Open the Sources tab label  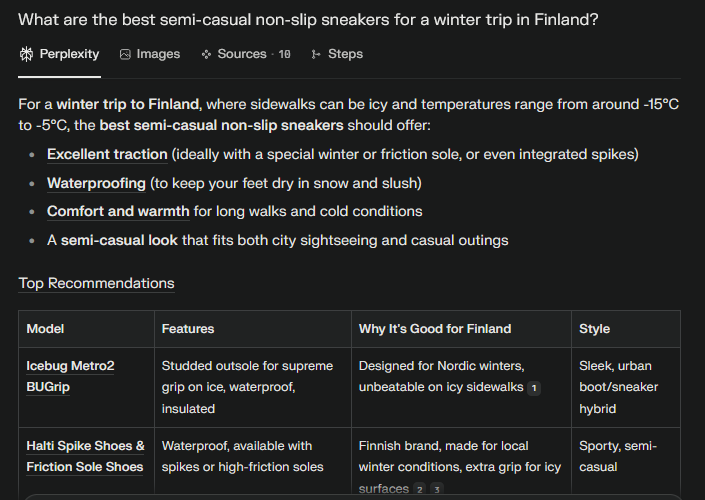(x=242, y=54)
